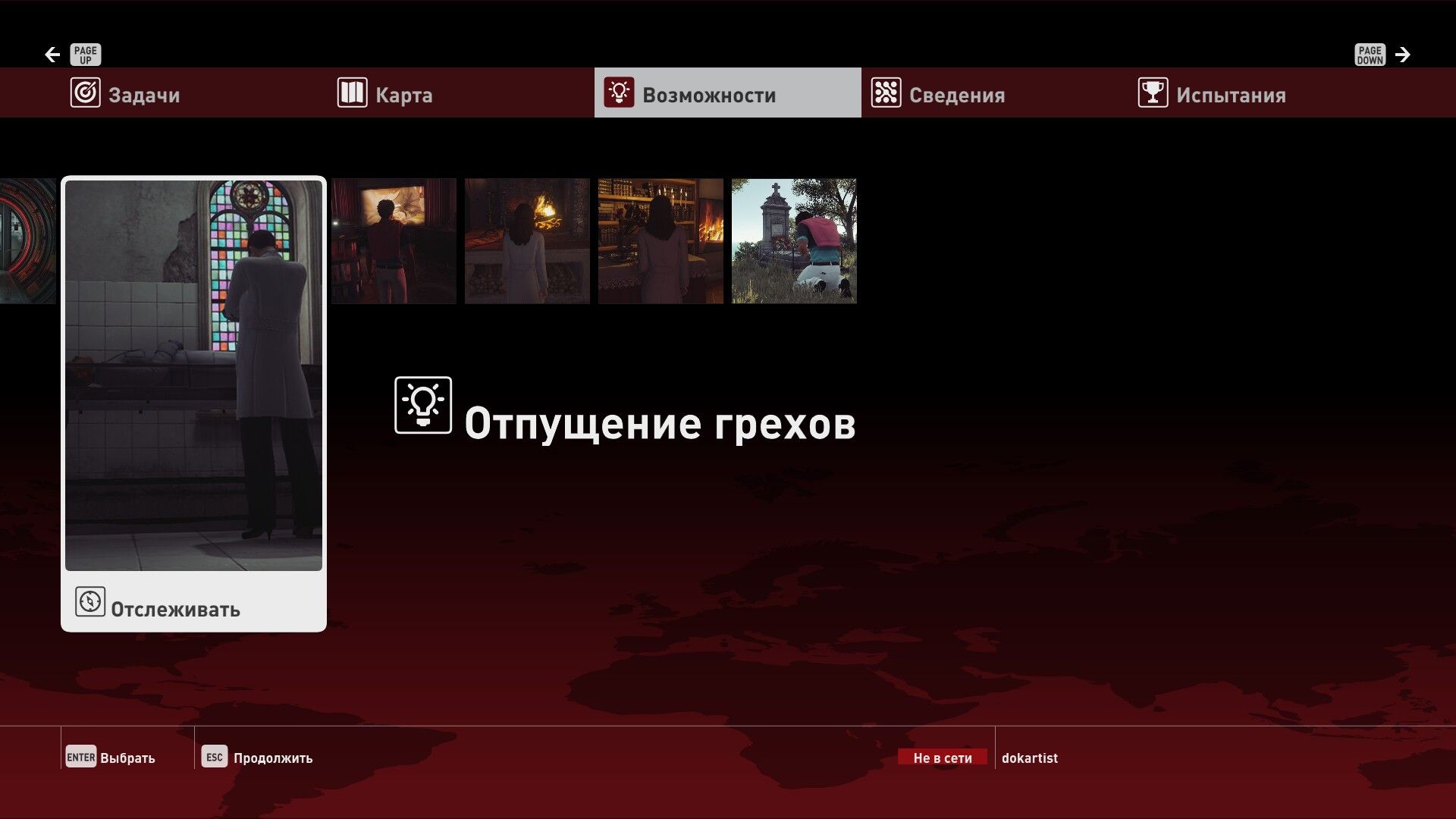Open the Испытания tab
1456x819 pixels.
pyautogui.click(x=1230, y=95)
